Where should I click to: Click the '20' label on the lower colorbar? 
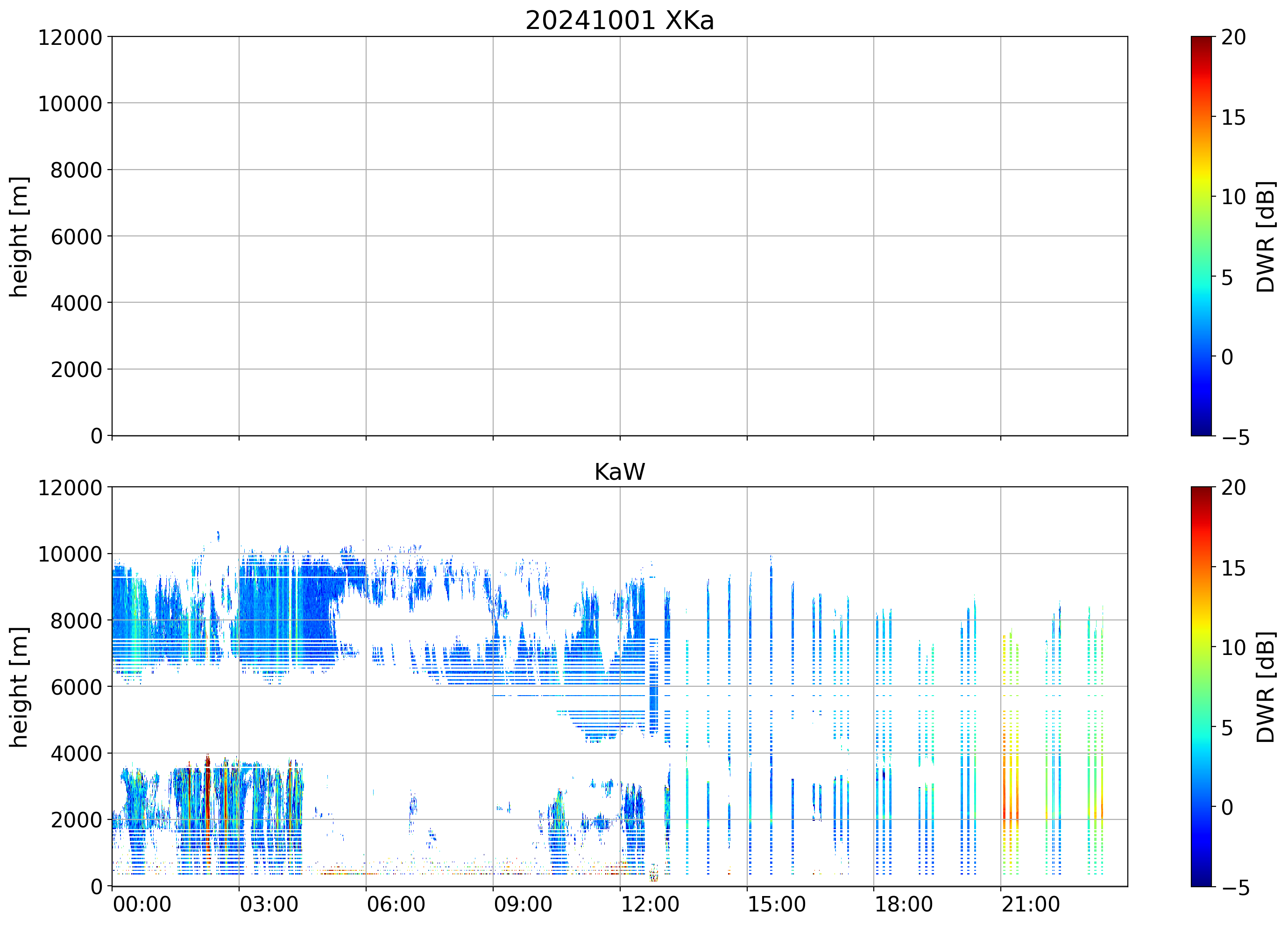tap(1233, 488)
